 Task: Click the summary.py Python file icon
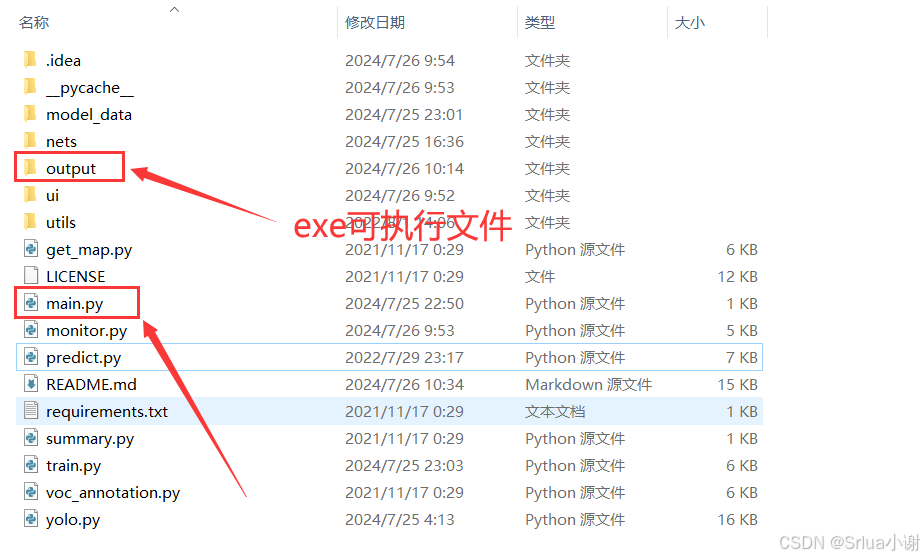31,438
